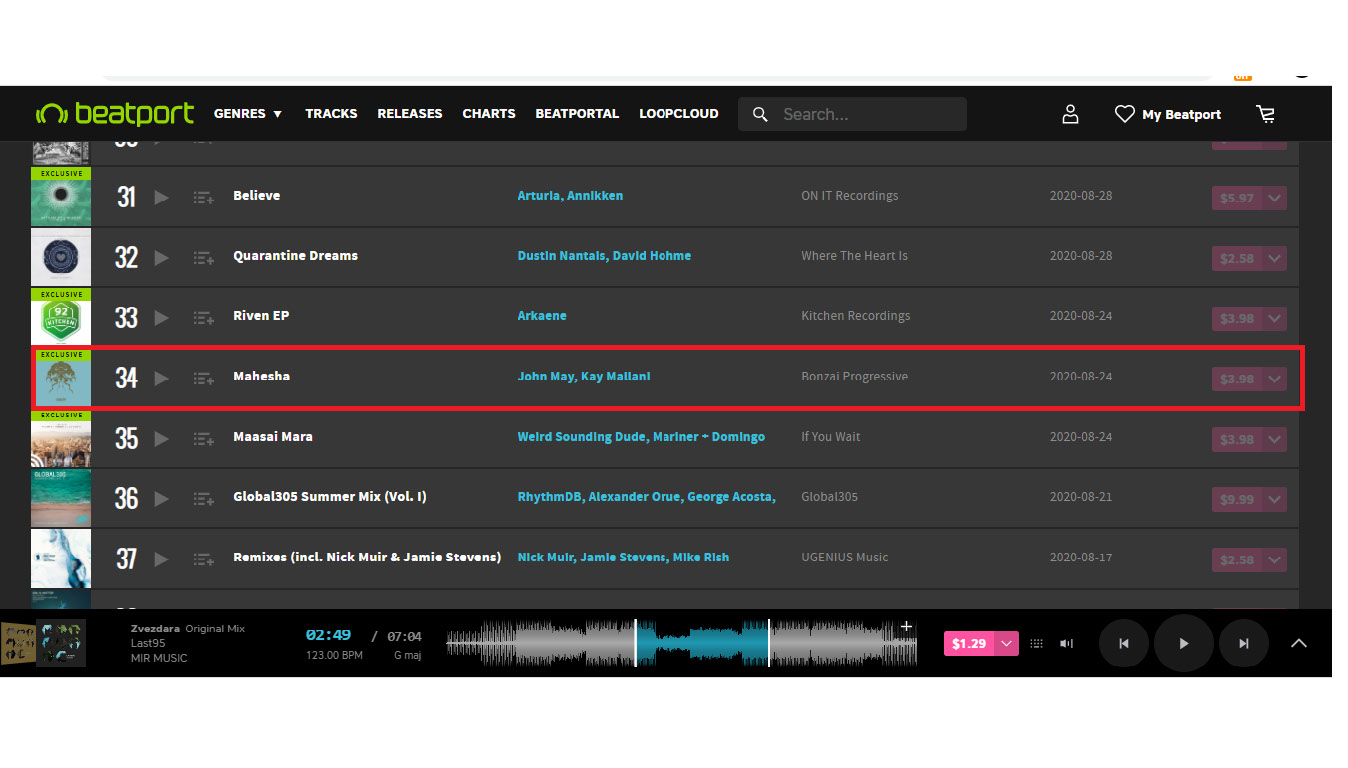Play the Mahesha release preview
The image size is (1348, 768).
[161, 378]
